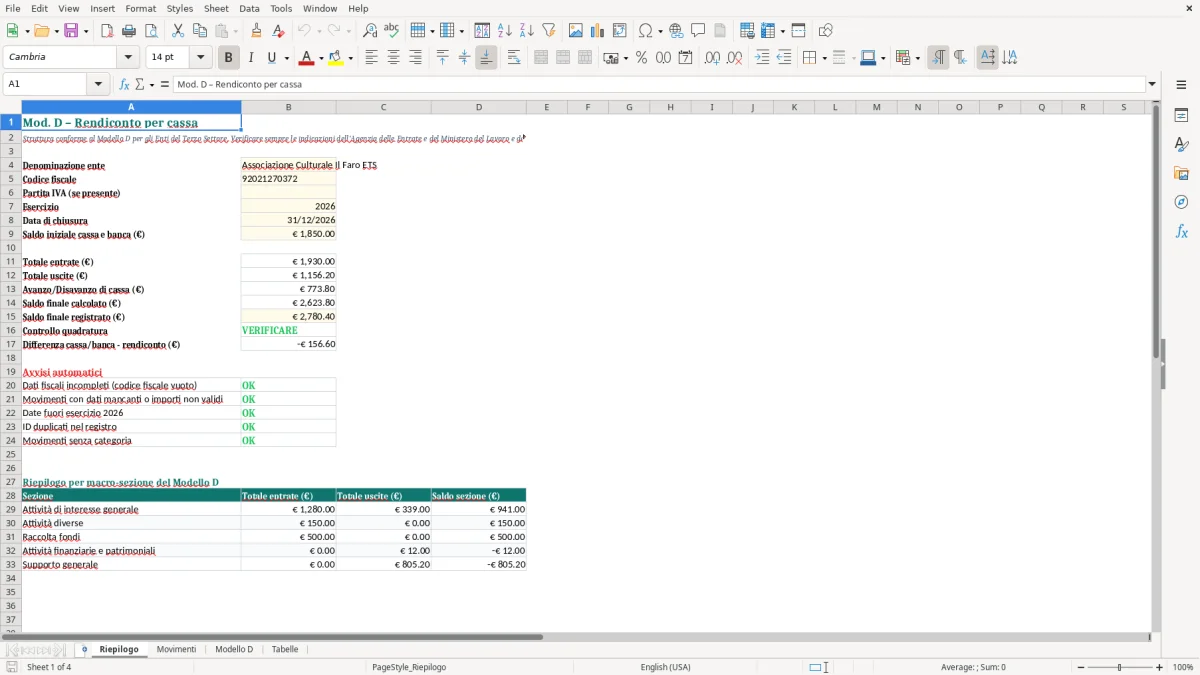
Task: Toggle Center Horizontally alignment
Action: tap(393, 58)
